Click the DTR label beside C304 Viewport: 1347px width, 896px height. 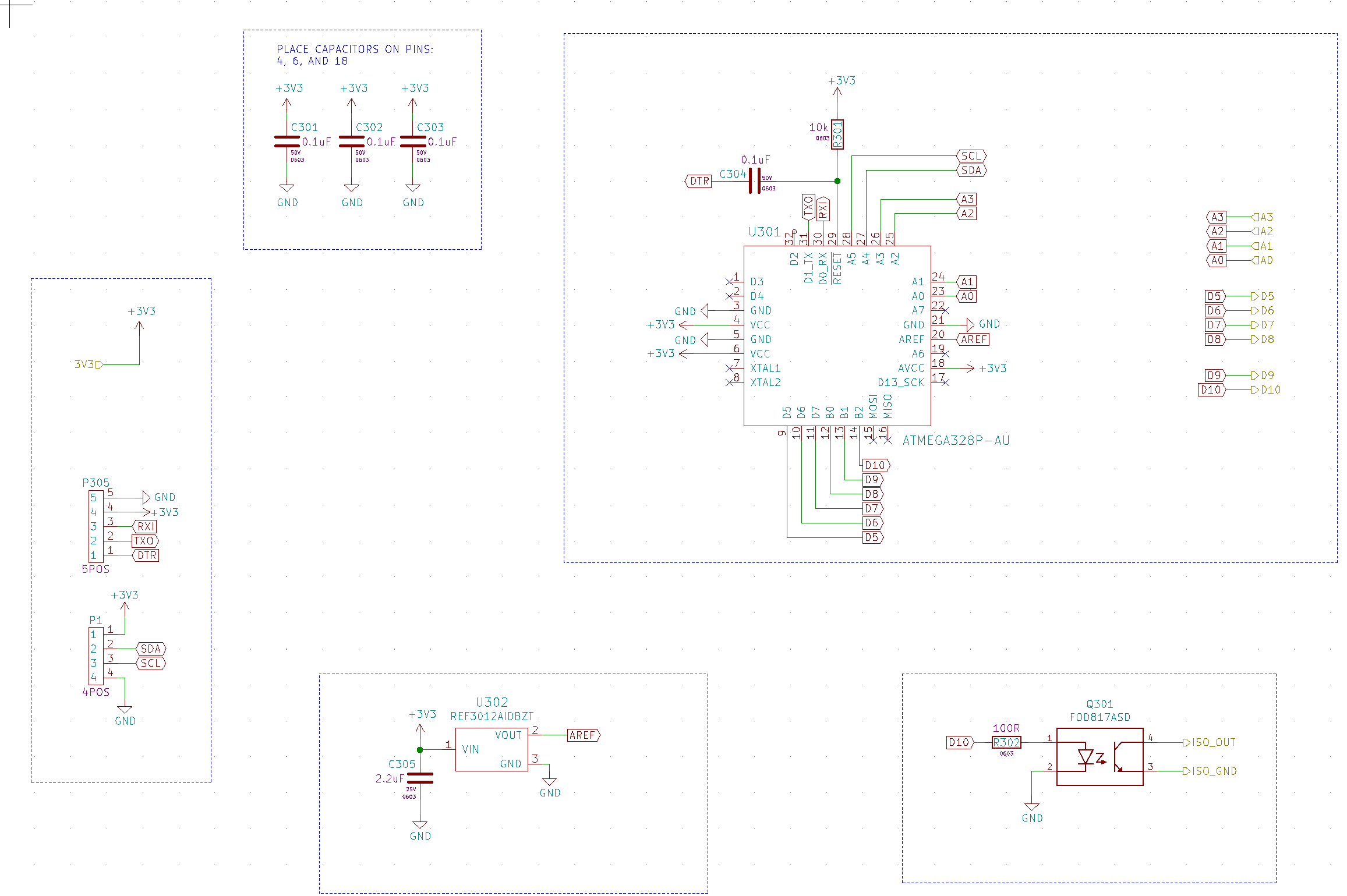(x=699, y=181)
